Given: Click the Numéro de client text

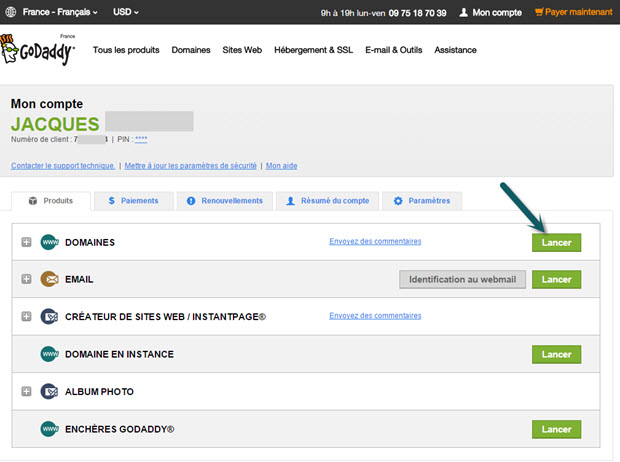Looking at the screenshot, I should click(41, 139).
